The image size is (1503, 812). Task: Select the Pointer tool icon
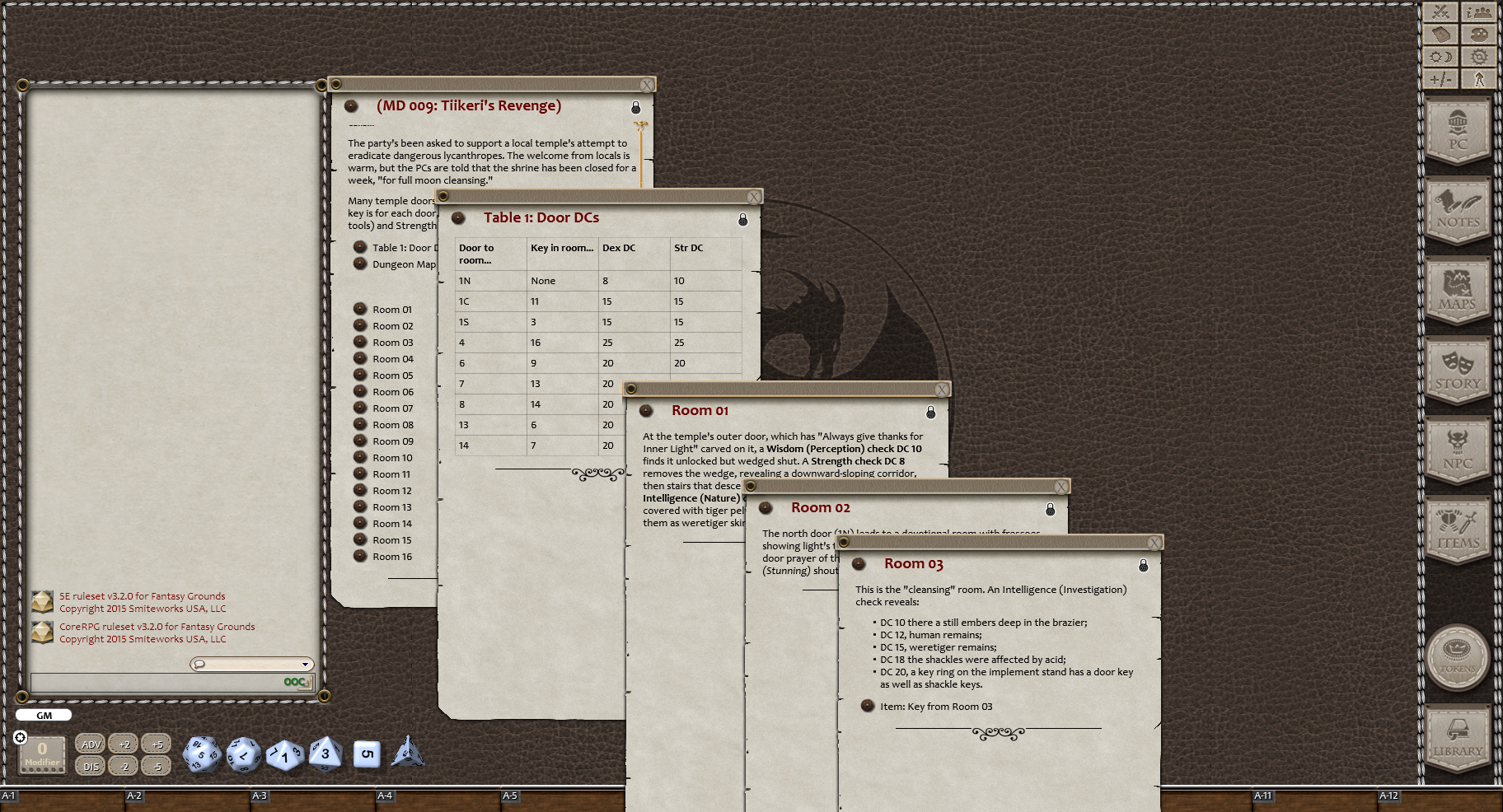pyautogui.click(x=1479, y=78)
